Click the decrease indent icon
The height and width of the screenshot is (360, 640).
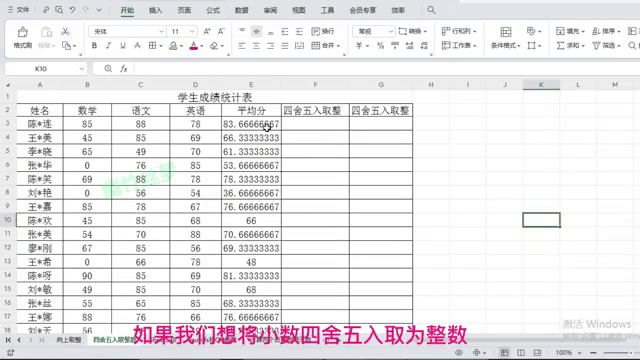click(x=285, y=31)
